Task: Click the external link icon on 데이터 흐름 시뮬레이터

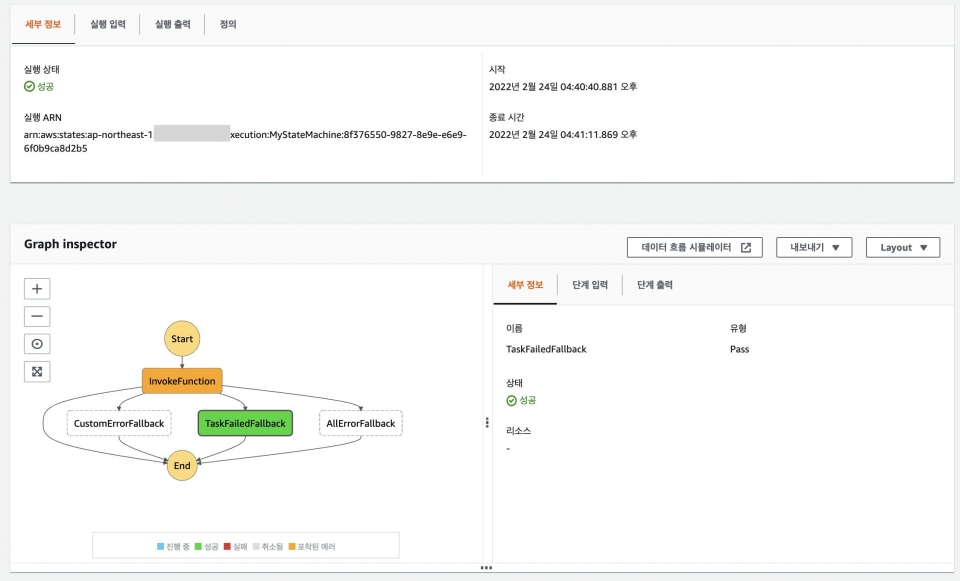Action: click(745, 247)
